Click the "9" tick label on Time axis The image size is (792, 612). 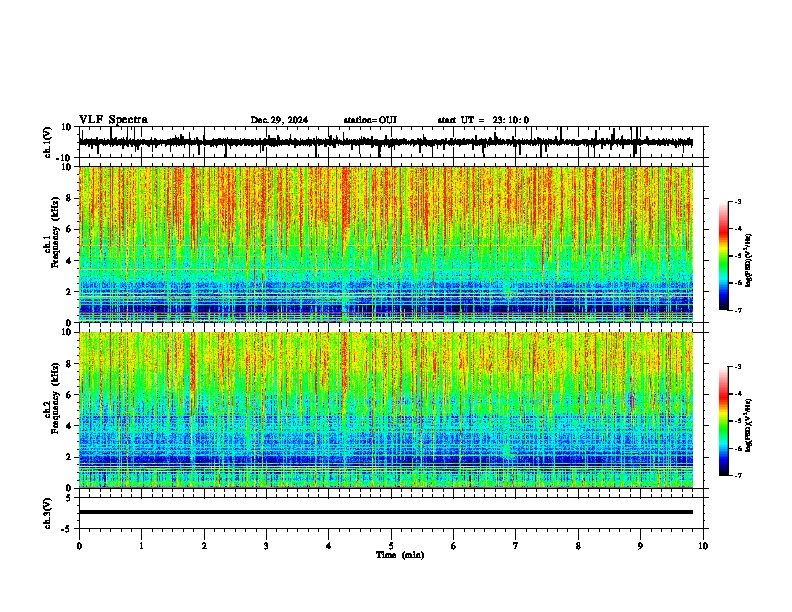click(x=640, y=546)
